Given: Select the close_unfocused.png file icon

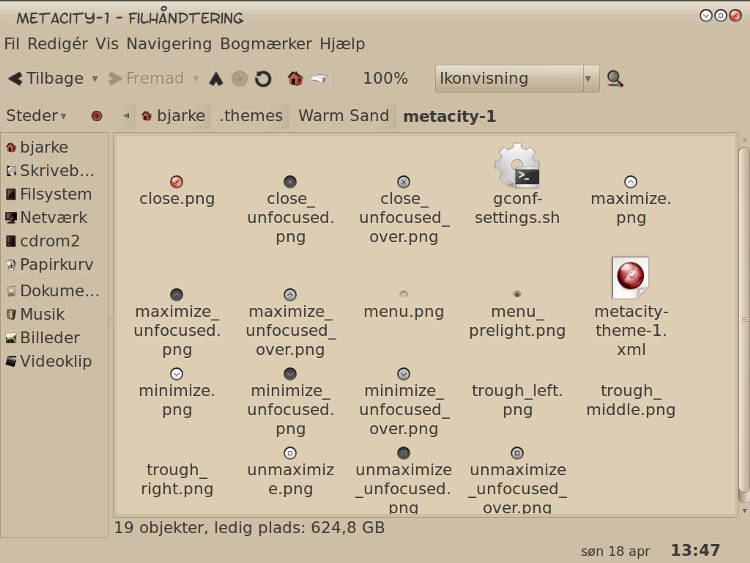Looking at the screenshot, I should [290, 182].
